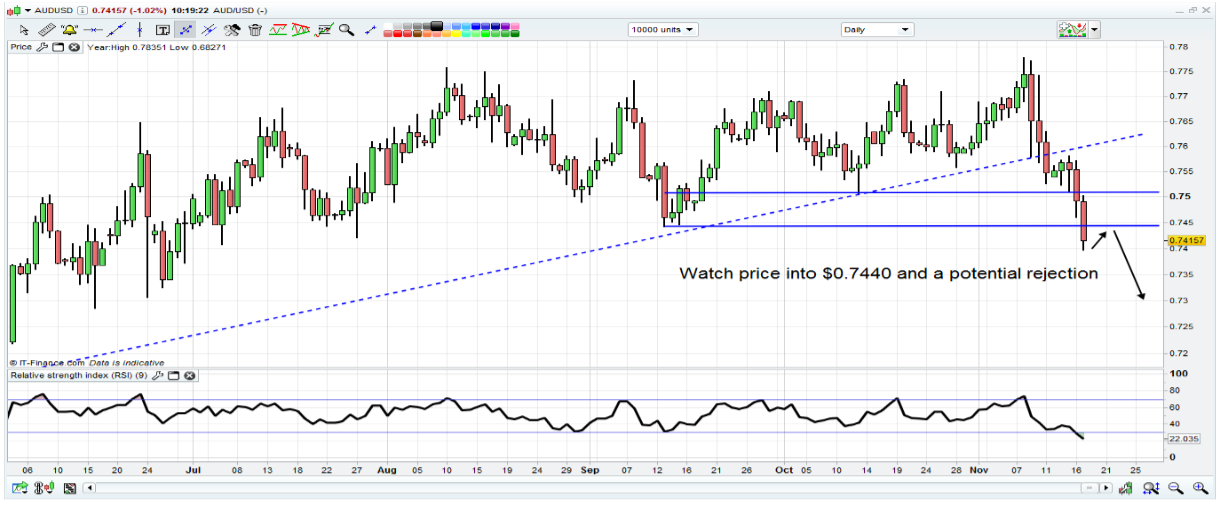Image resolution: width=1220 pixels, height=507 pixels.
Task: Expand the chart indicators dropdown arrow
Action: 1096,30
